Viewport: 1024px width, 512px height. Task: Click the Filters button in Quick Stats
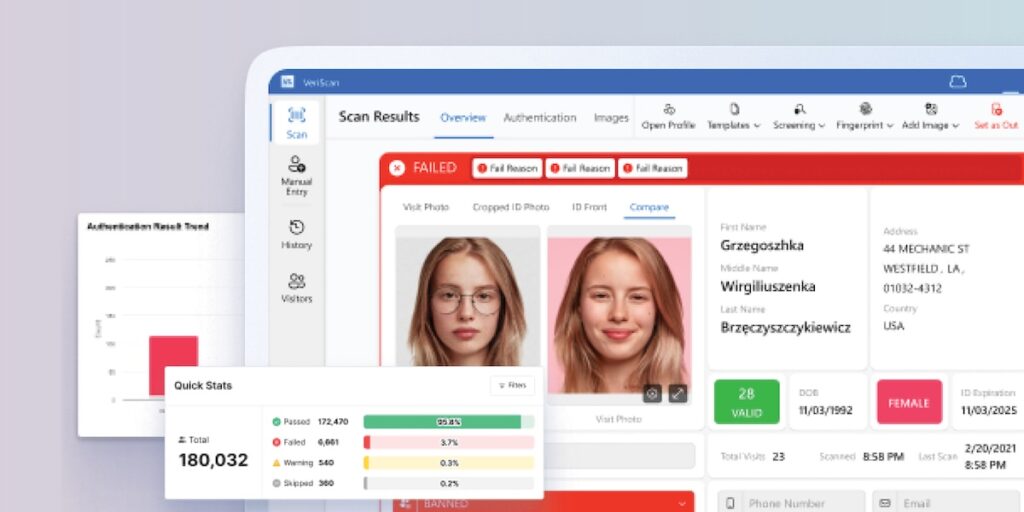click(512, 385)
